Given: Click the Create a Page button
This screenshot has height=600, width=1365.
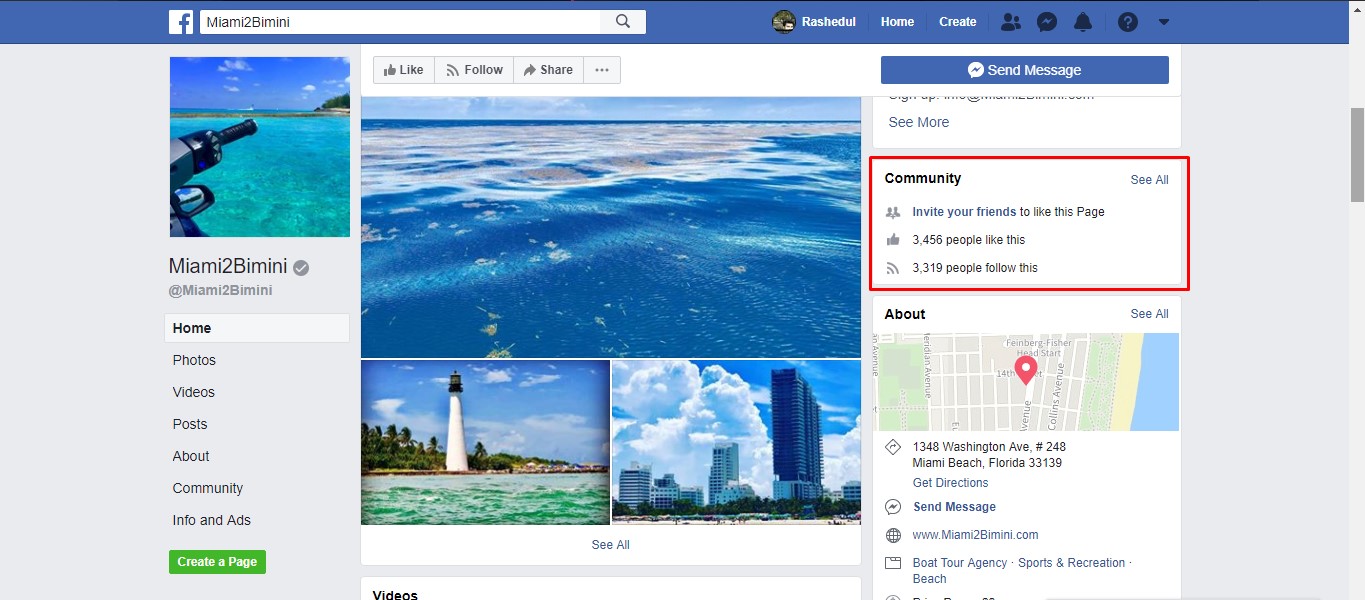Looking at the screenshot, I should coord(217,562).
